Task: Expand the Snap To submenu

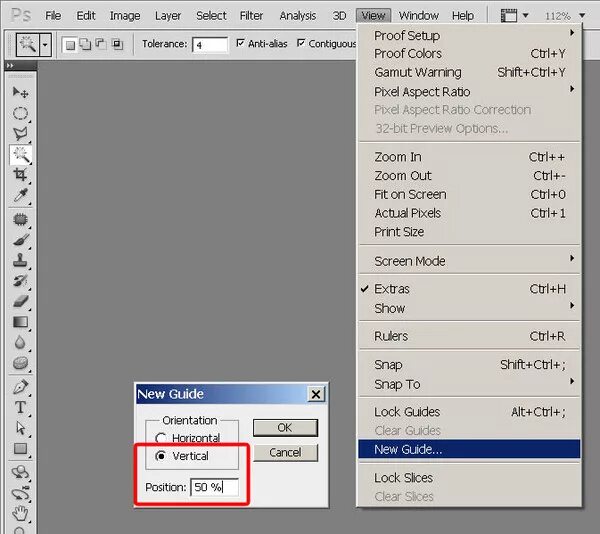Action: point(469,384)
